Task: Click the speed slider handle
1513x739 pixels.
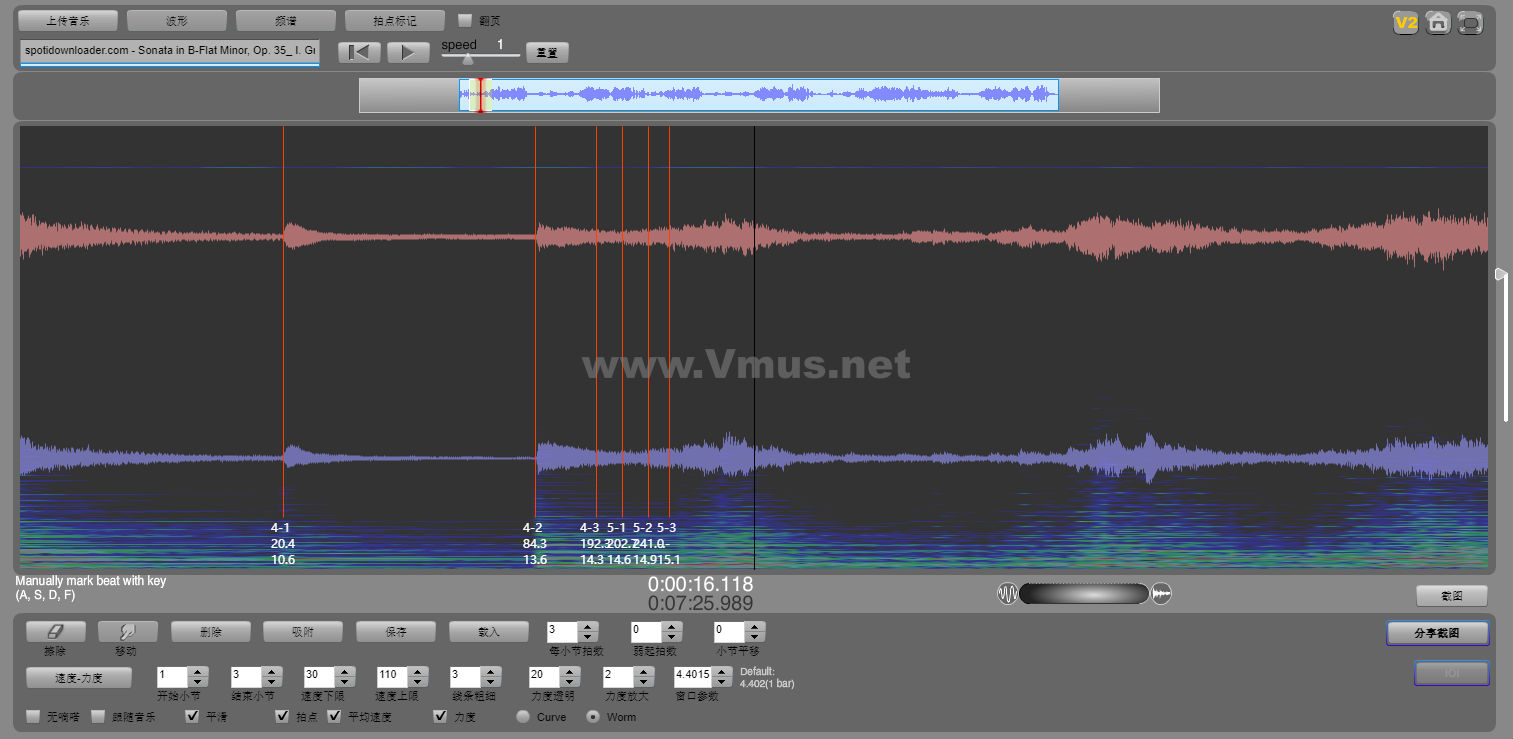Action: point(467,60)
